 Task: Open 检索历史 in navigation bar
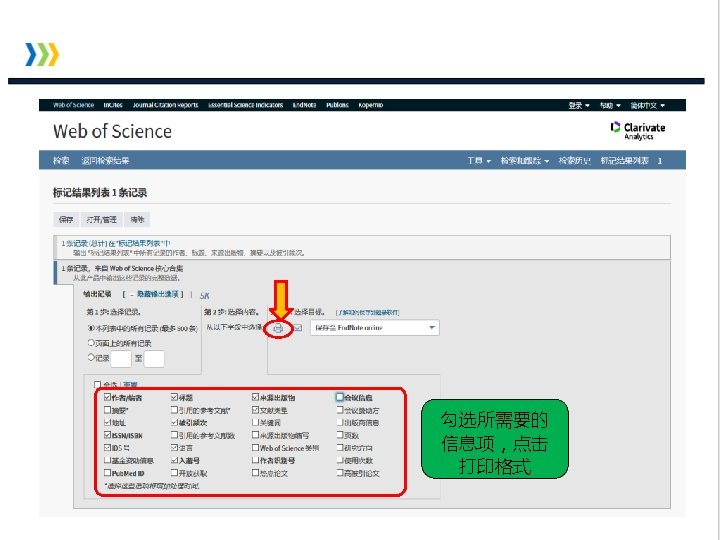click(574, 161)
